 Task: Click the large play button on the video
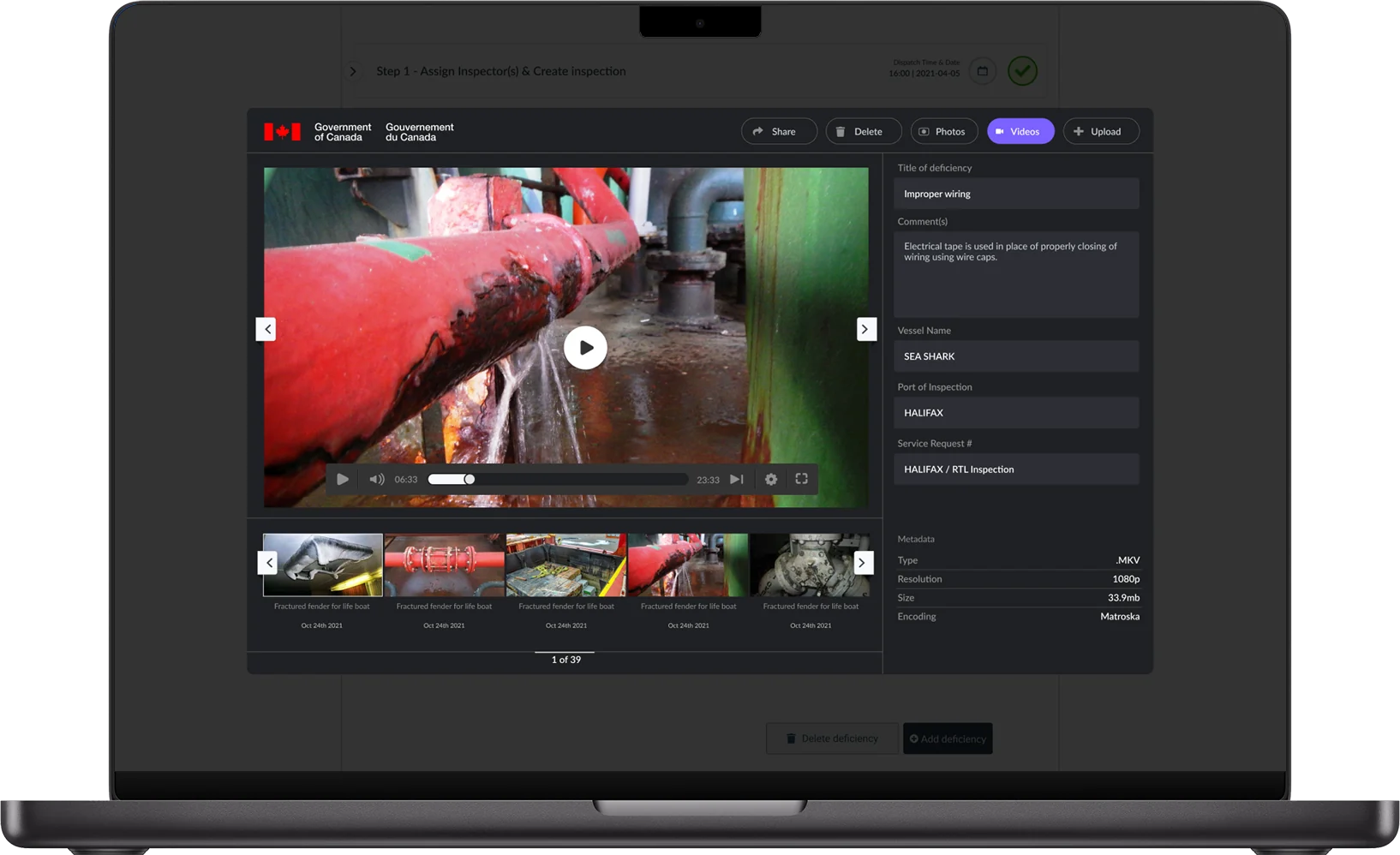click(x=585, y=348)
